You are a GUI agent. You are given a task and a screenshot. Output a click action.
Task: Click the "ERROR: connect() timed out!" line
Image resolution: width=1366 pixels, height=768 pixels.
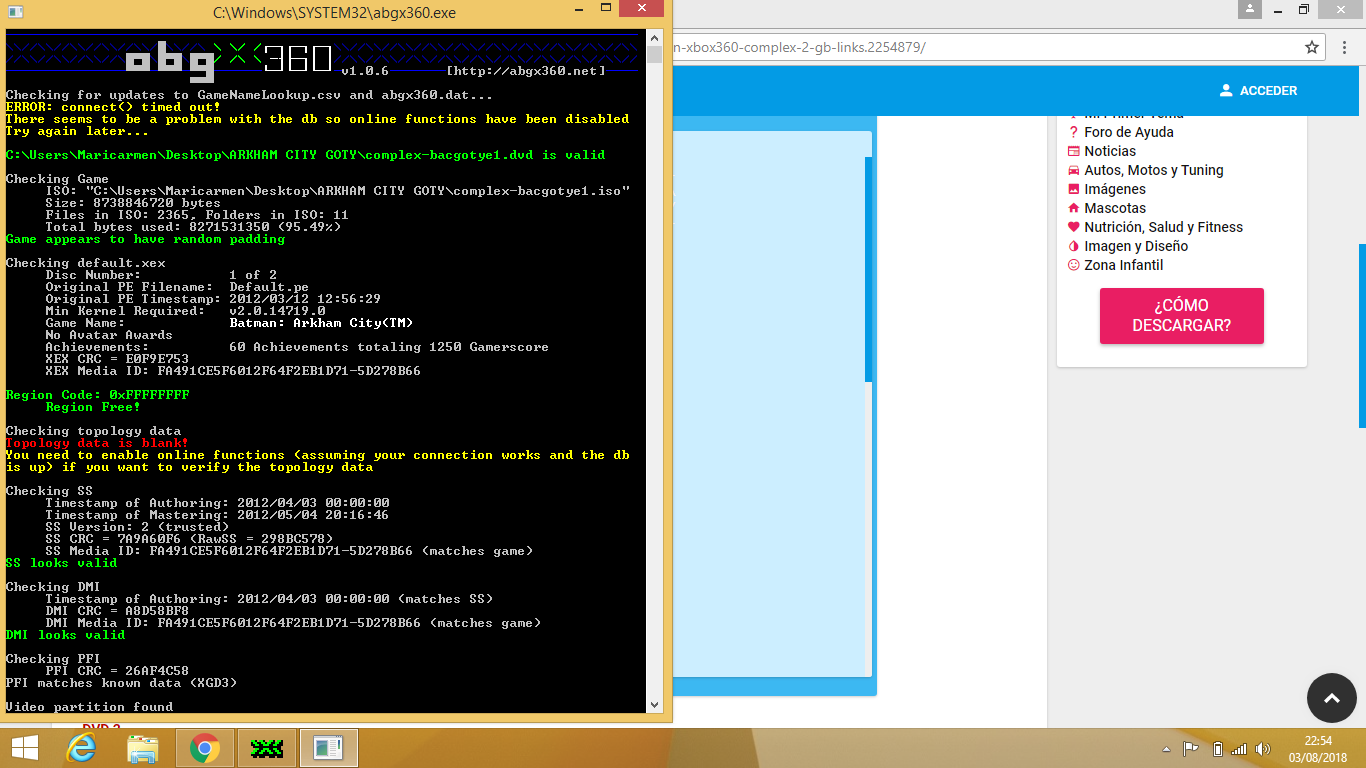point(113,107)
